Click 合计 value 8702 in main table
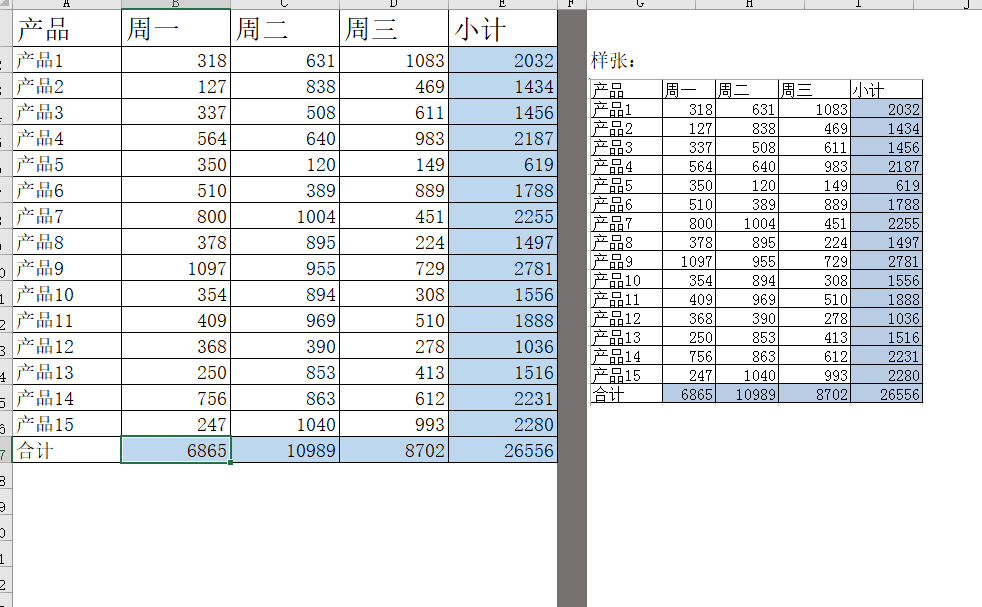Image resolution: width=982 pixels, height=607 pixels. (x=394, y=450)
